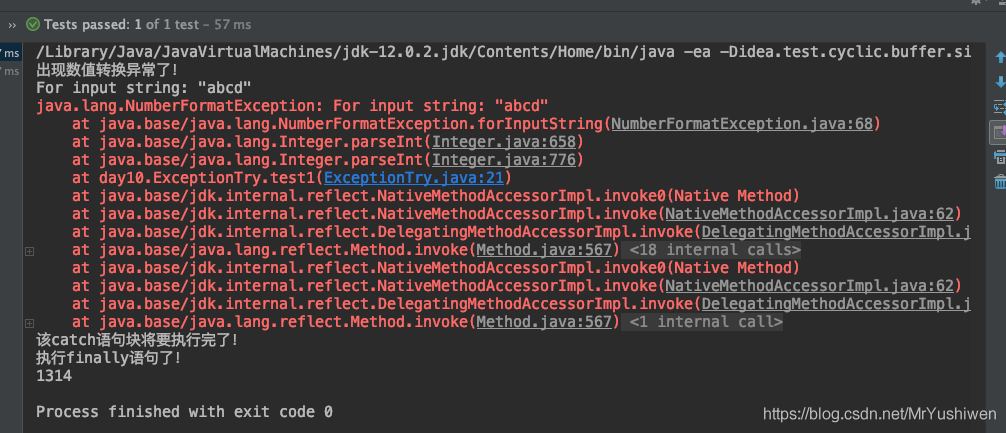Expand the 1 internal call fold
This screenshot has height=433, width=1006.
(x=705, y=321)
